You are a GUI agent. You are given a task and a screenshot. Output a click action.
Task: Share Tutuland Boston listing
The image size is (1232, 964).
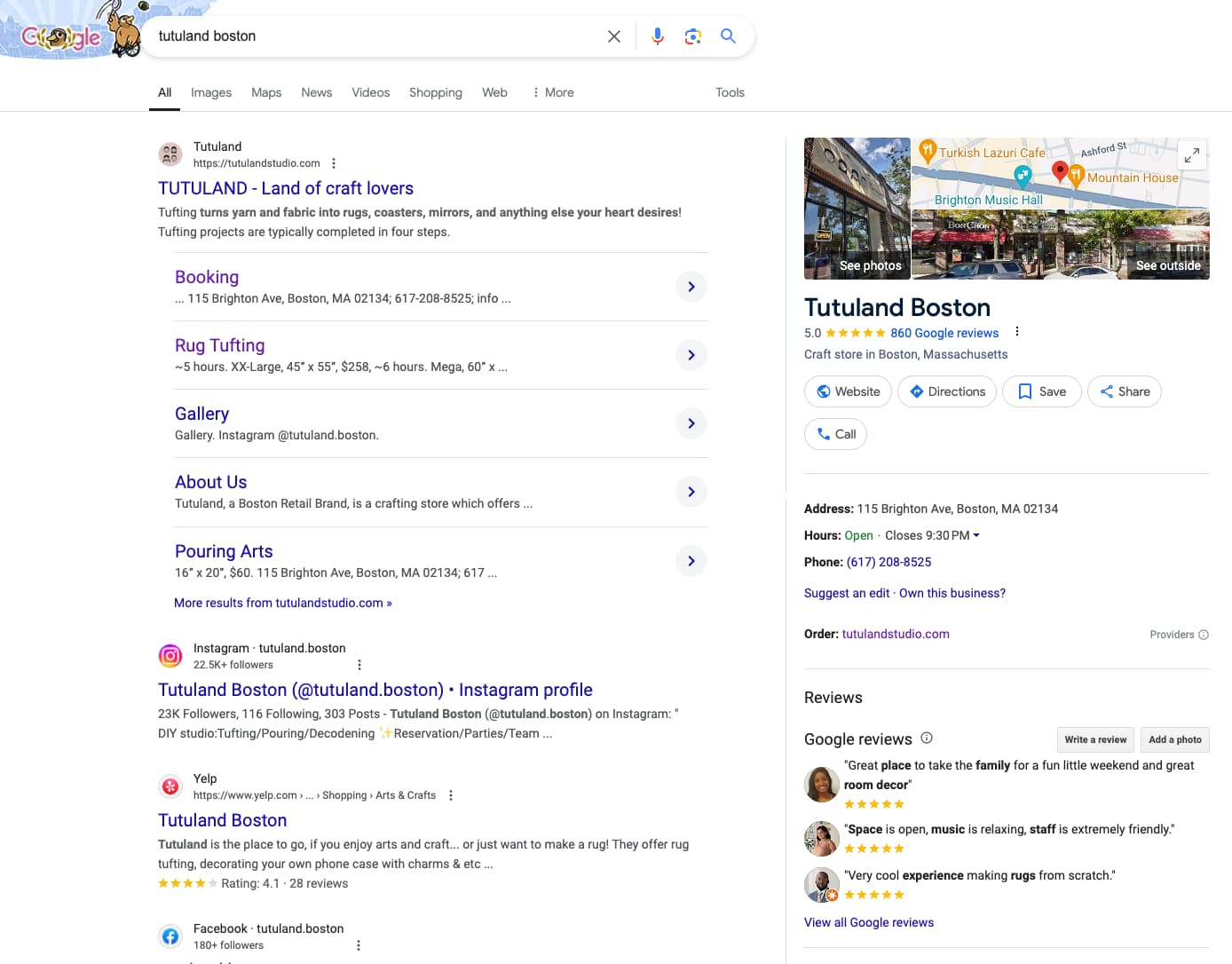[1125, 391]
